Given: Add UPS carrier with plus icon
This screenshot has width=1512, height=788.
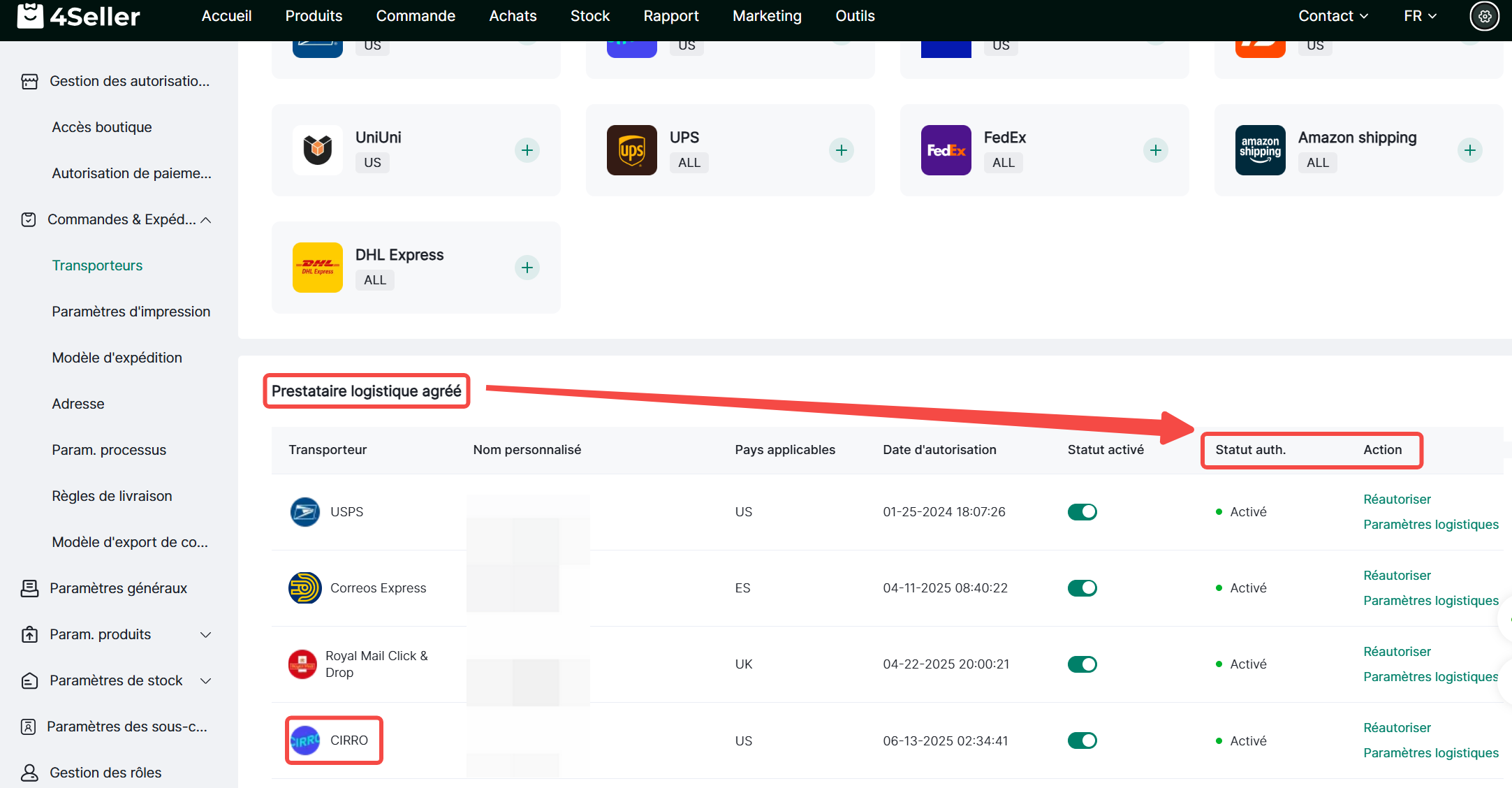Looking at the screenshot, I should pyautogui.click(x=842, y=150).
